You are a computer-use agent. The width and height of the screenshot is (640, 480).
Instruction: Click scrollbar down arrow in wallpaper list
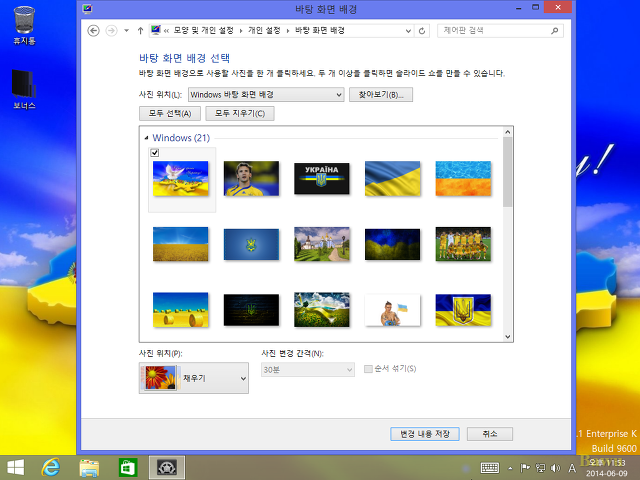point(507,337)
